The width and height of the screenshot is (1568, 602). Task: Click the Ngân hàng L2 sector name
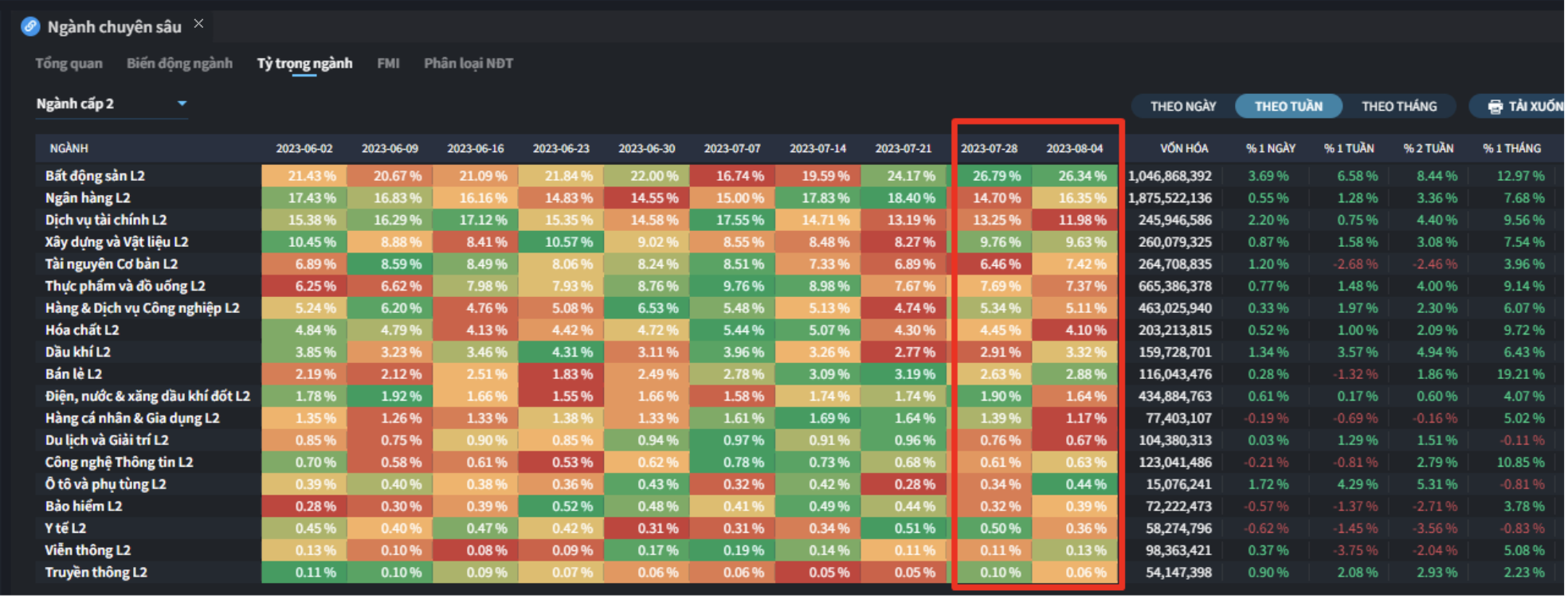click(88, 198)
